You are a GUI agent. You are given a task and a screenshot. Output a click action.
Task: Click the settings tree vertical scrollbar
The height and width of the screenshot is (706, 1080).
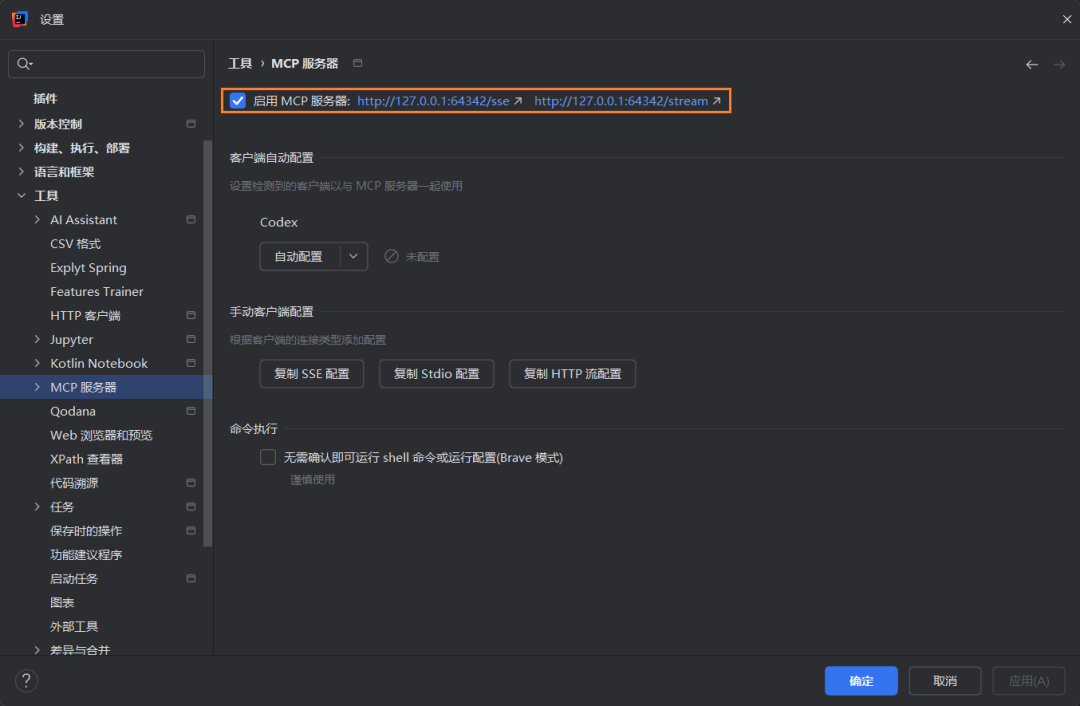(207, 343)
